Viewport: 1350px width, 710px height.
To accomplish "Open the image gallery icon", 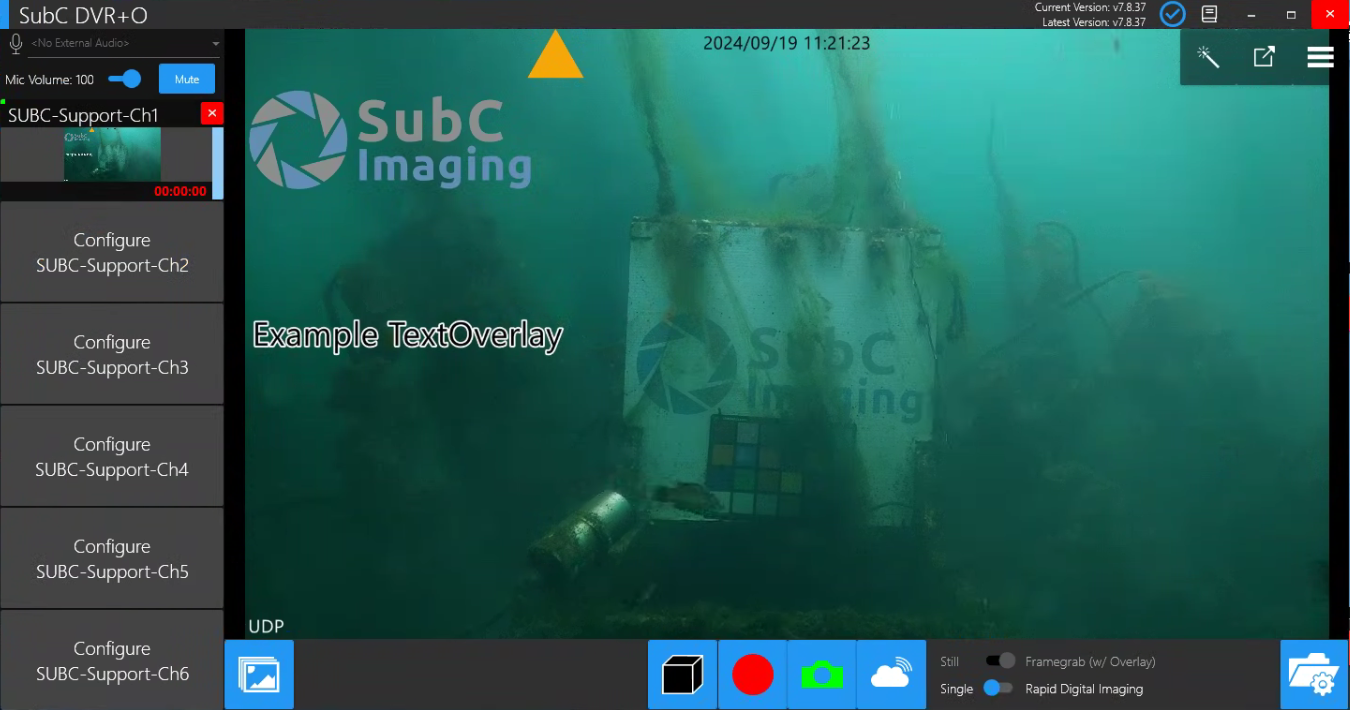I will 259,675.
